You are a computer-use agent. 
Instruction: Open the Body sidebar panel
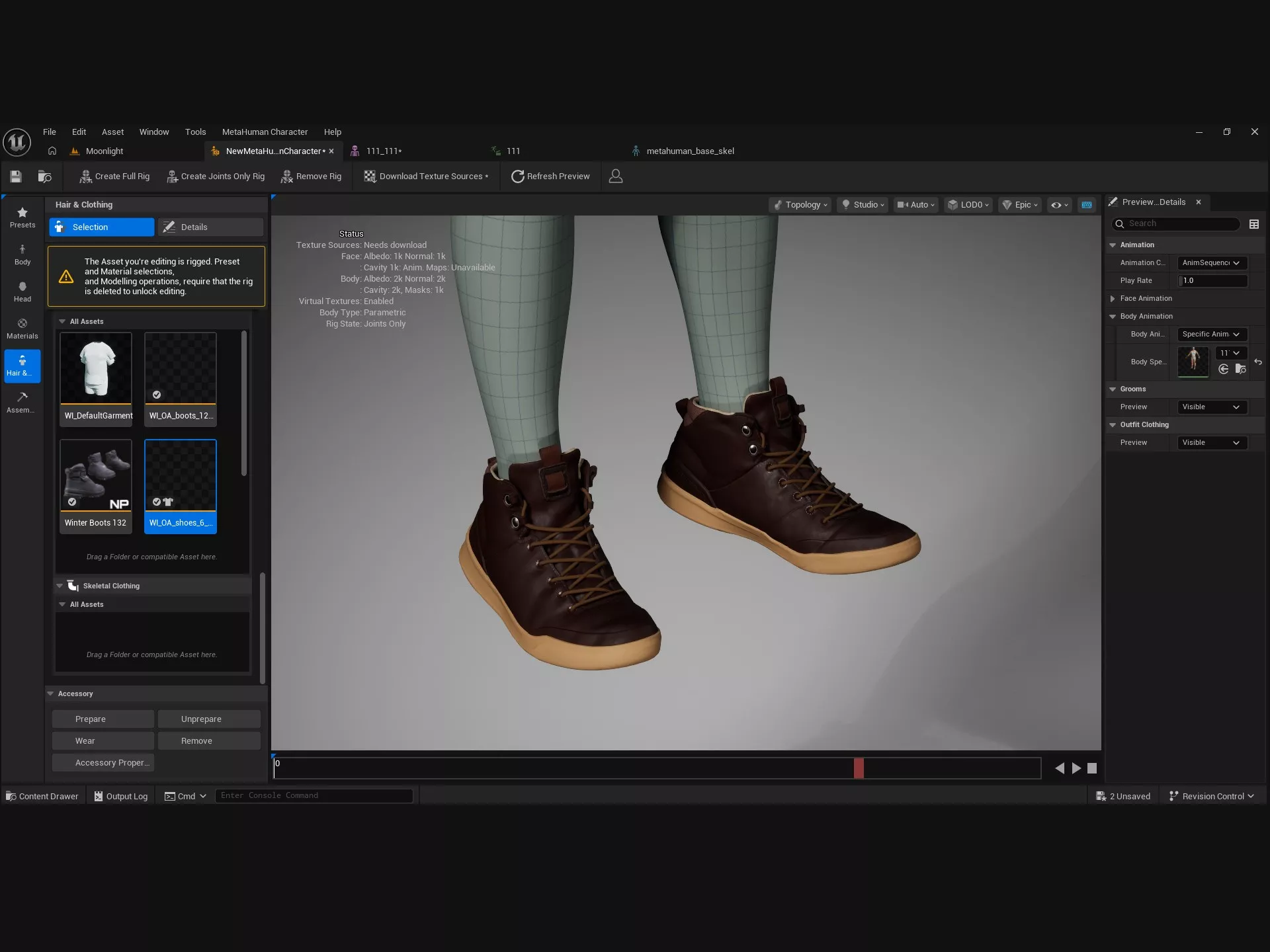22,255
